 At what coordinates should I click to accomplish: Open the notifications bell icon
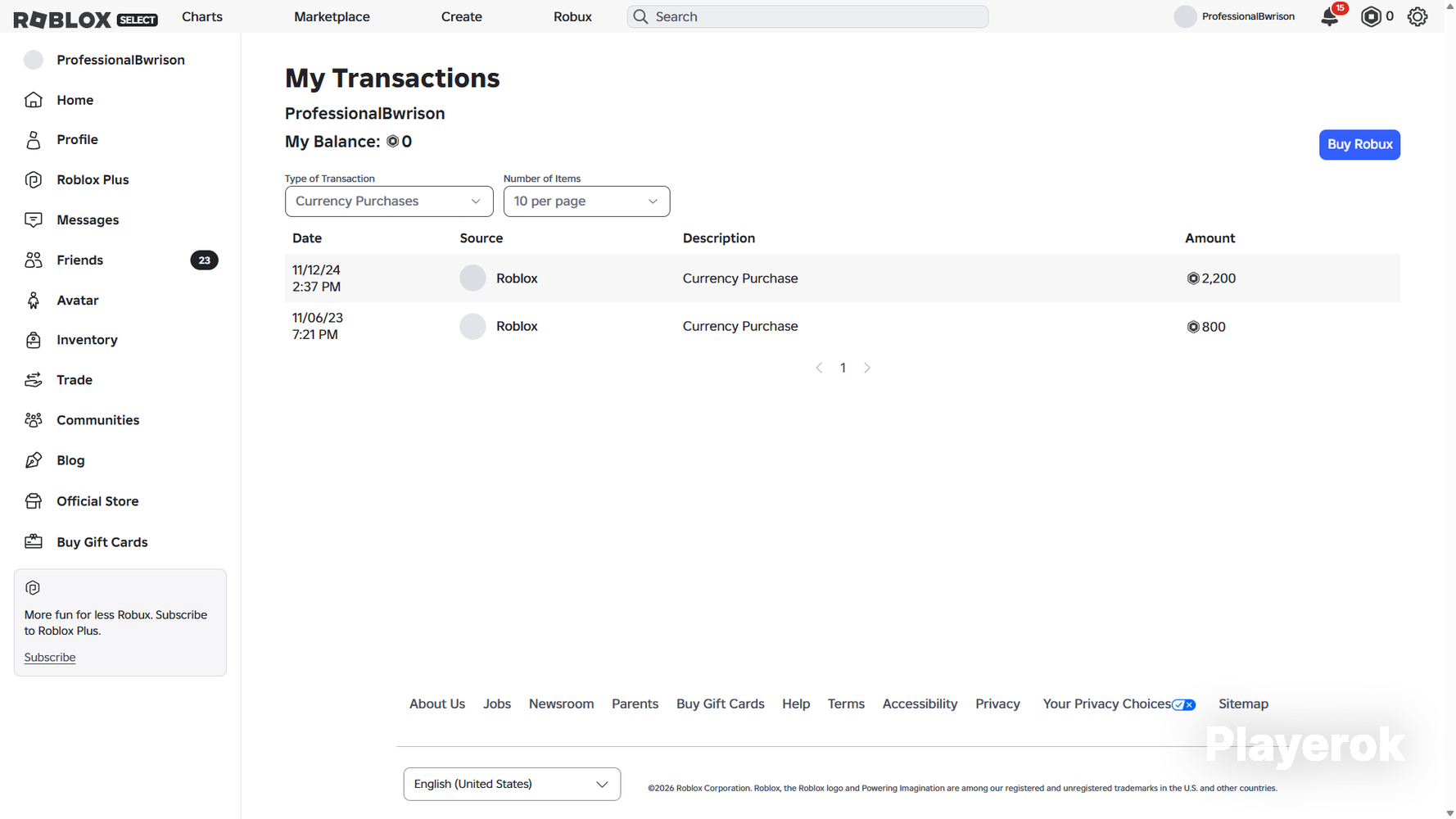point(1330,17)
